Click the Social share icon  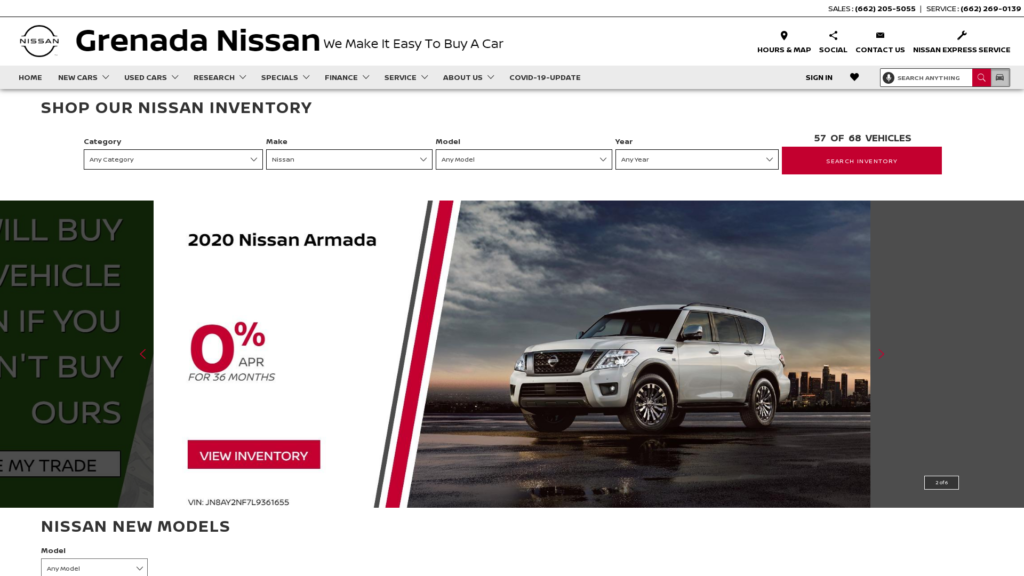(x=833, y=35)
